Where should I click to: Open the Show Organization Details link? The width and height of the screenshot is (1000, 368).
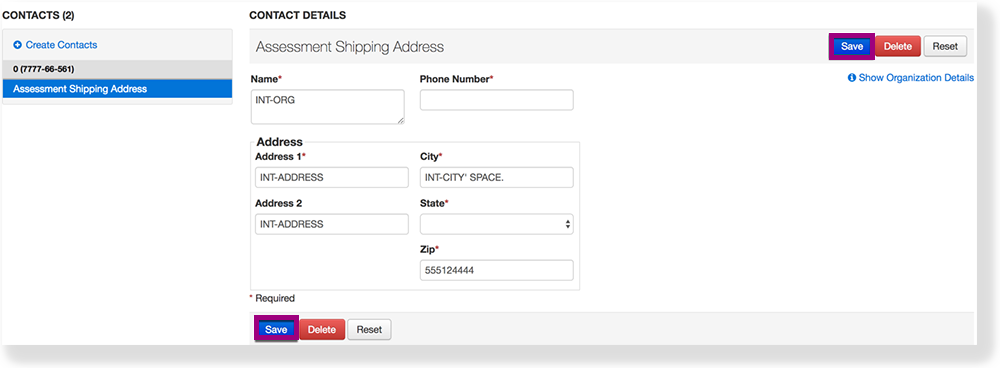click(916, 78)
